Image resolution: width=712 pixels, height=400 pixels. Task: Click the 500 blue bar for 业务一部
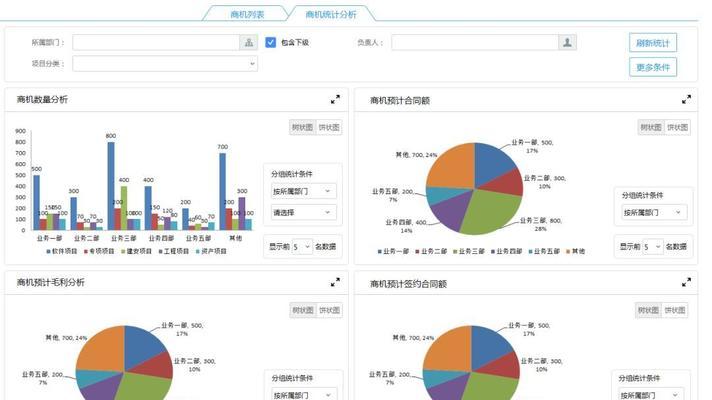point(36,202)
